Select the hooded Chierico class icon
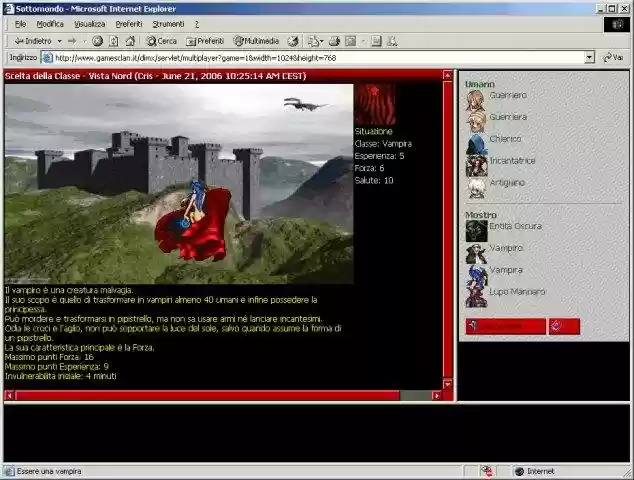This screenshot has width=634, height=480. click(476, 144)
